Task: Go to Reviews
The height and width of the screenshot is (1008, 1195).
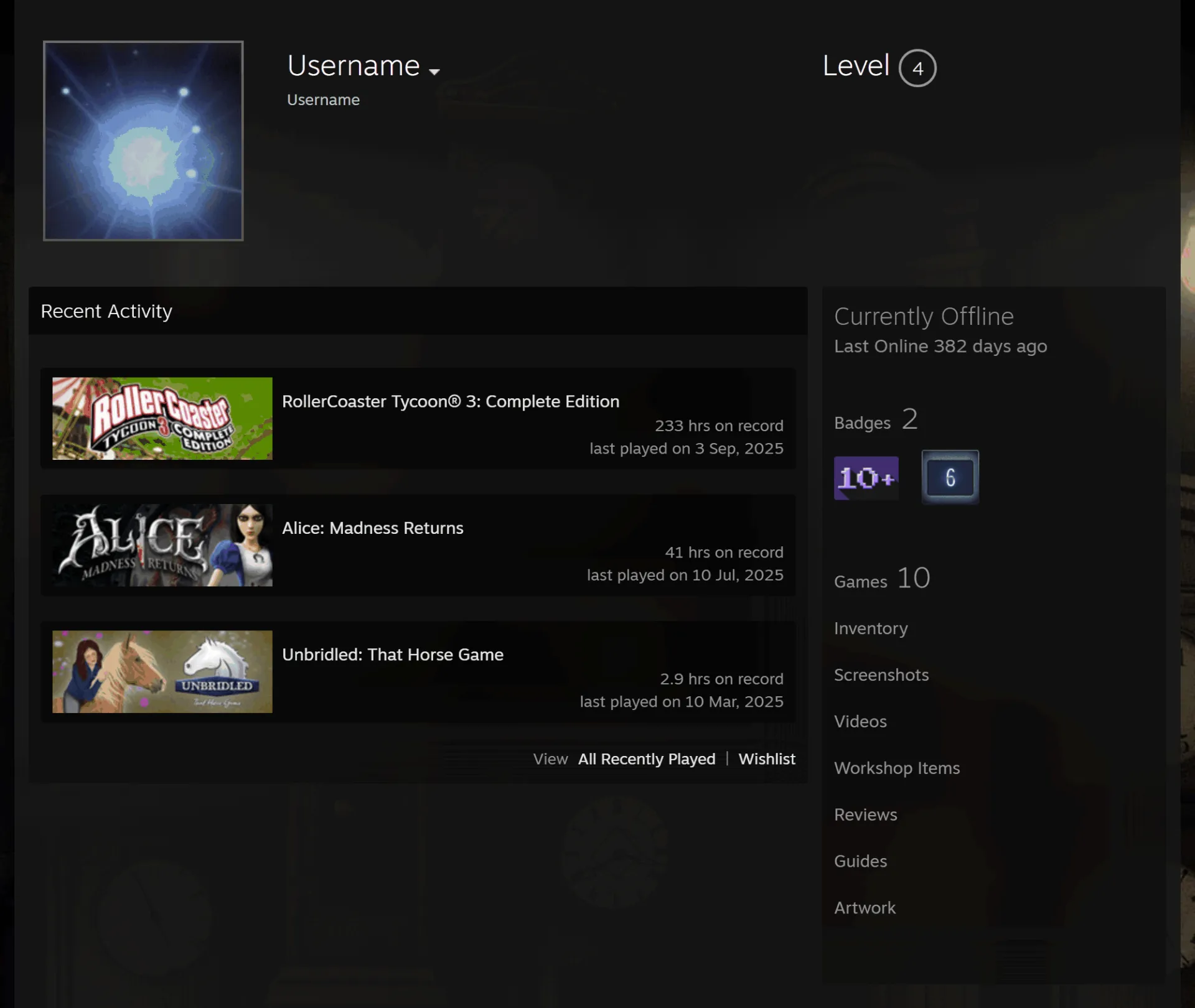Action: tap(866, 815)
